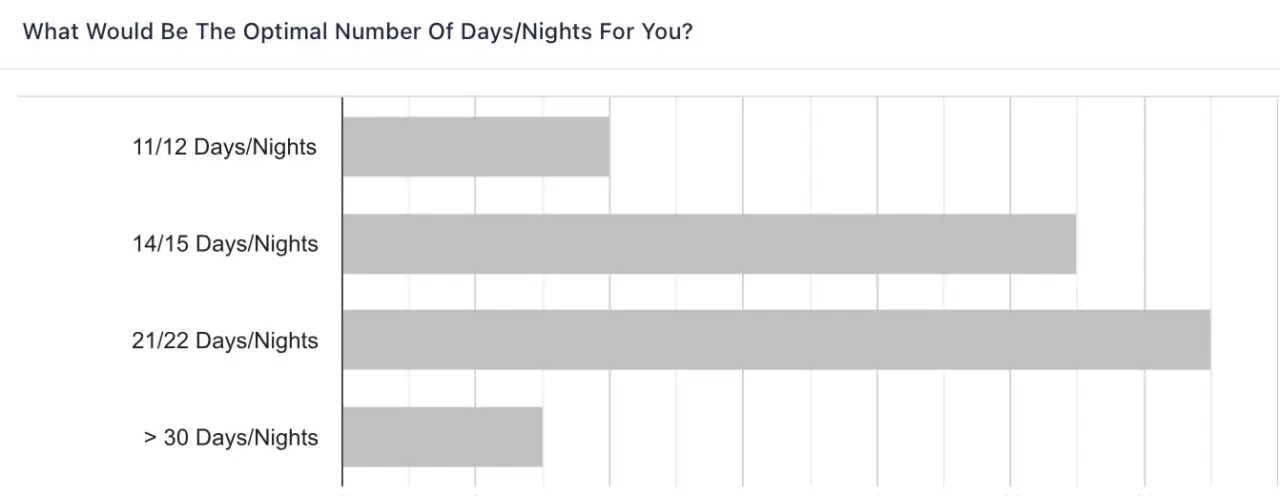
Task: Click the '> 30 Days/Nights' axis label
Action: pyautogui.click(x=231, y=438)
